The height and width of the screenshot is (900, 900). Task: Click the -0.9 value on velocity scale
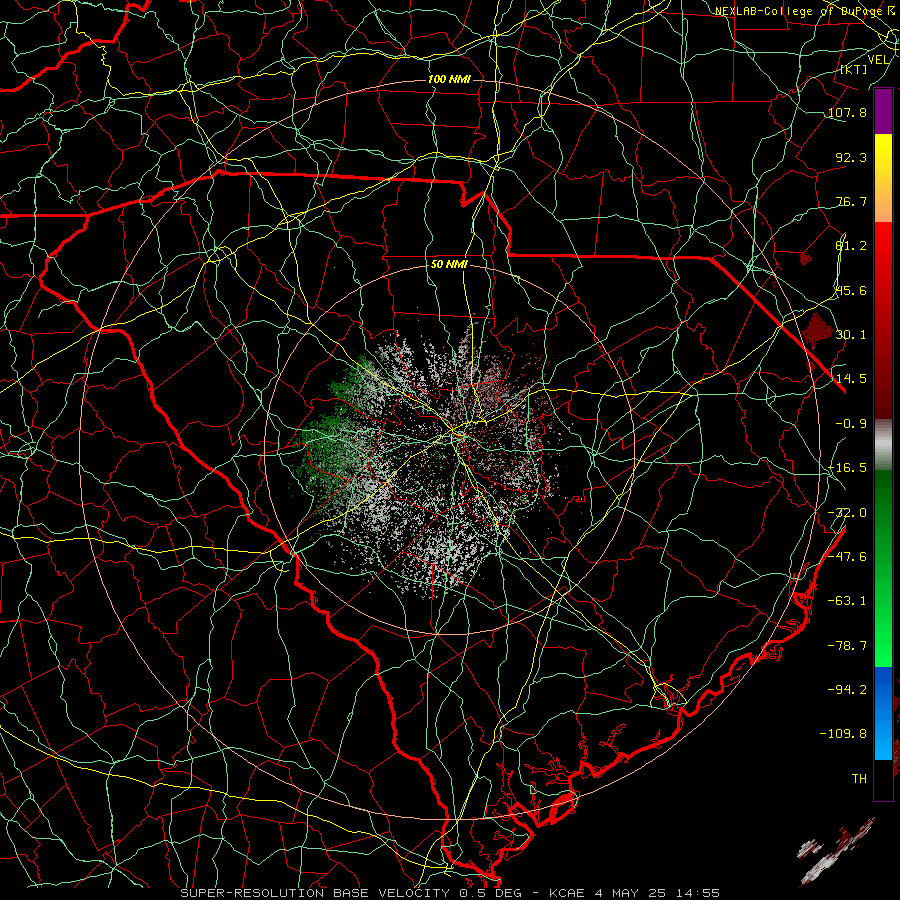(x=851, y=424)
